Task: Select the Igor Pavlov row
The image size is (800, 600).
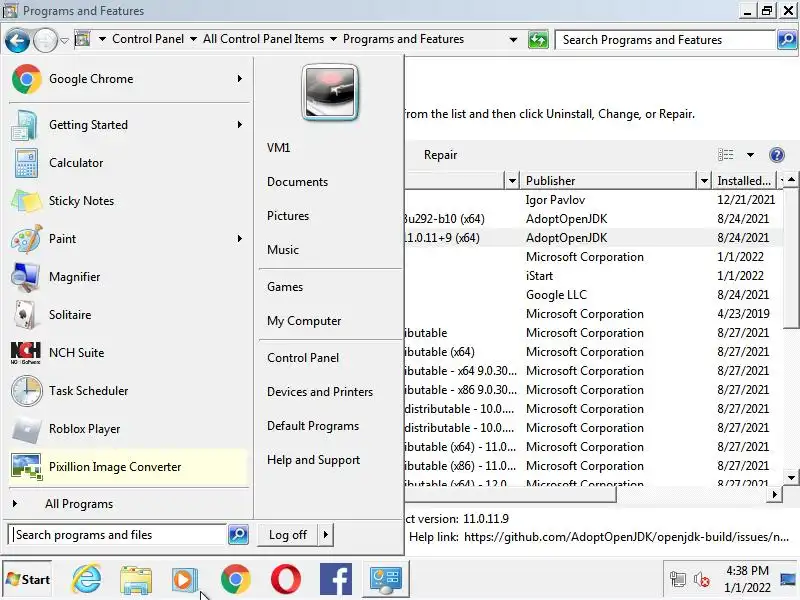Action: click(593, 200)
